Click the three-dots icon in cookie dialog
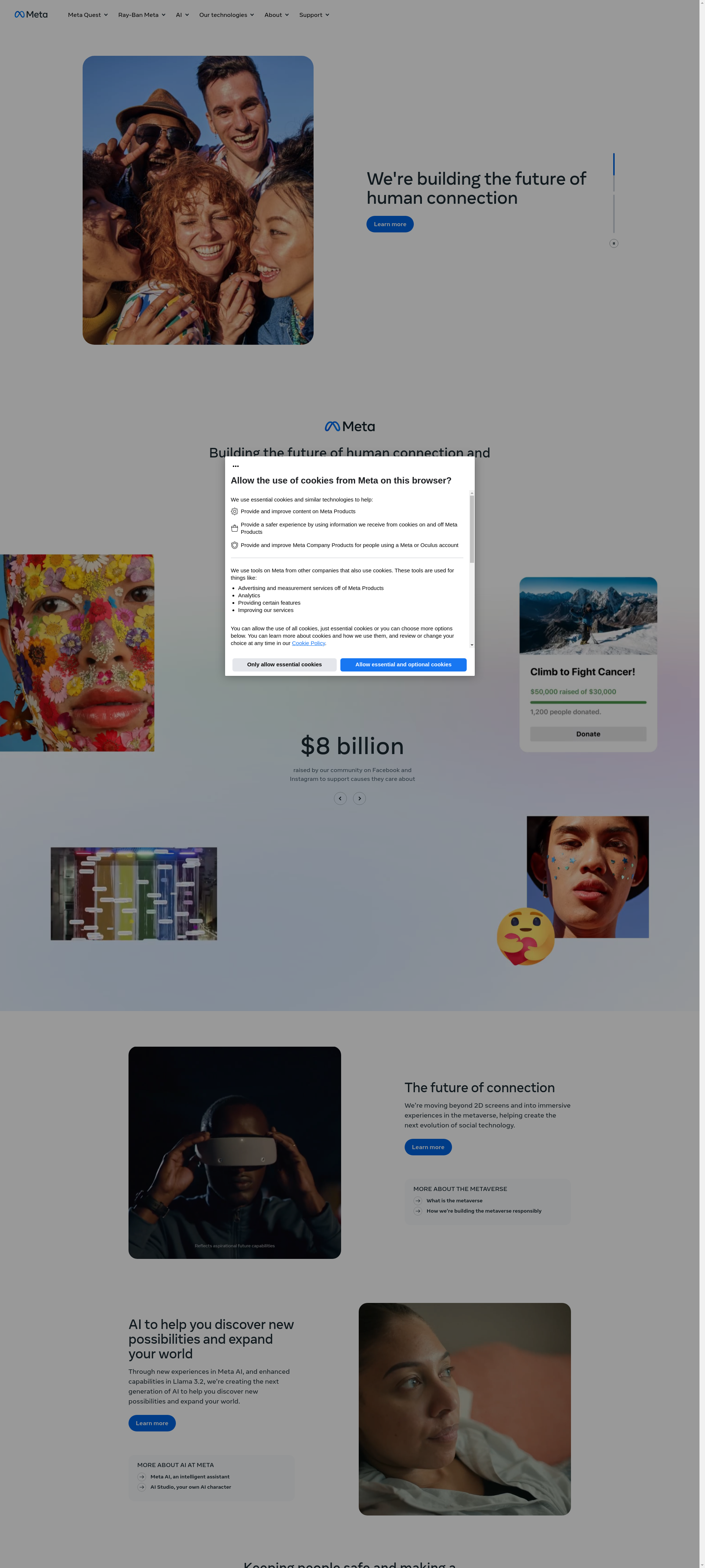The height and width of the screenshot is (1568, 705). 236,466
